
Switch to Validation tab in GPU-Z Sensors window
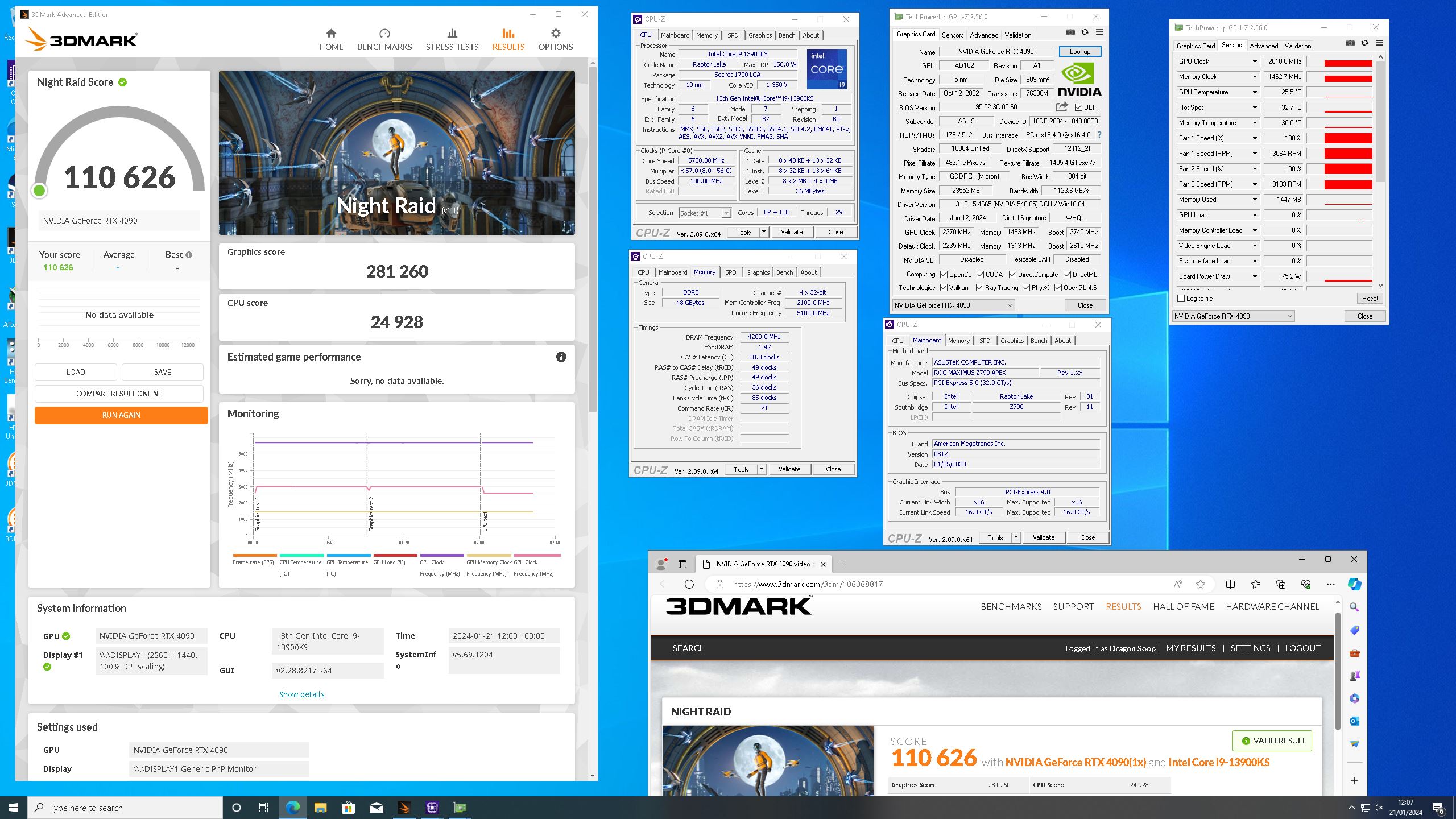pyautogui.click(x=1297, y=46)
